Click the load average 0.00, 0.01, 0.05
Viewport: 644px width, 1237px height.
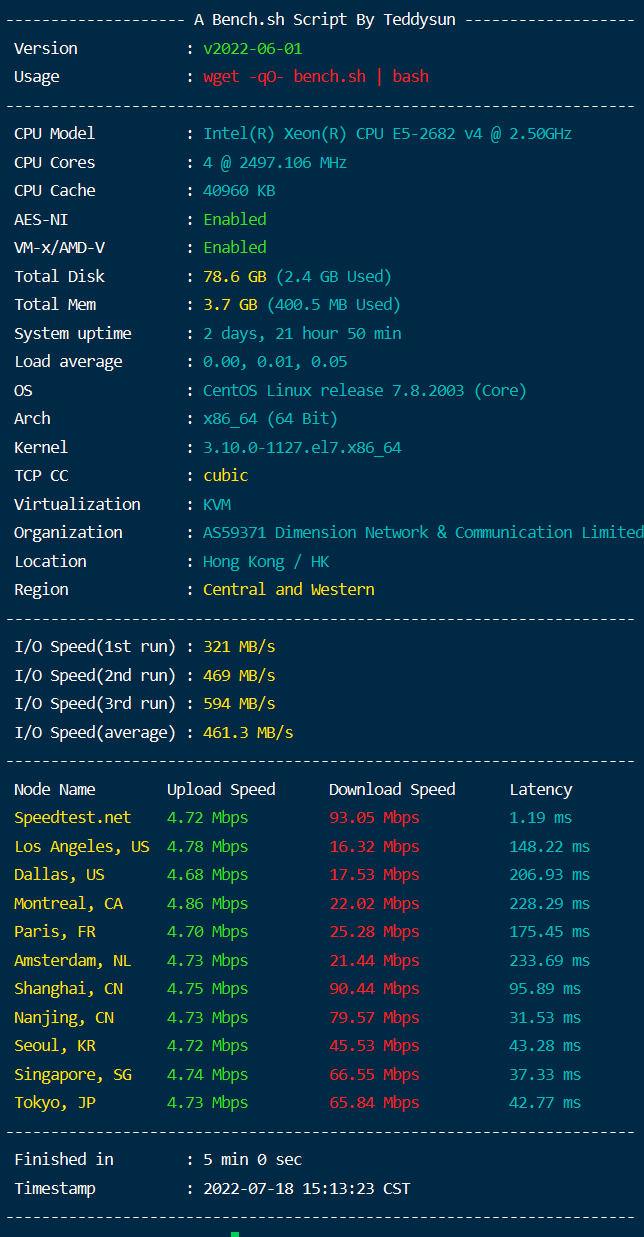(275, 361)
